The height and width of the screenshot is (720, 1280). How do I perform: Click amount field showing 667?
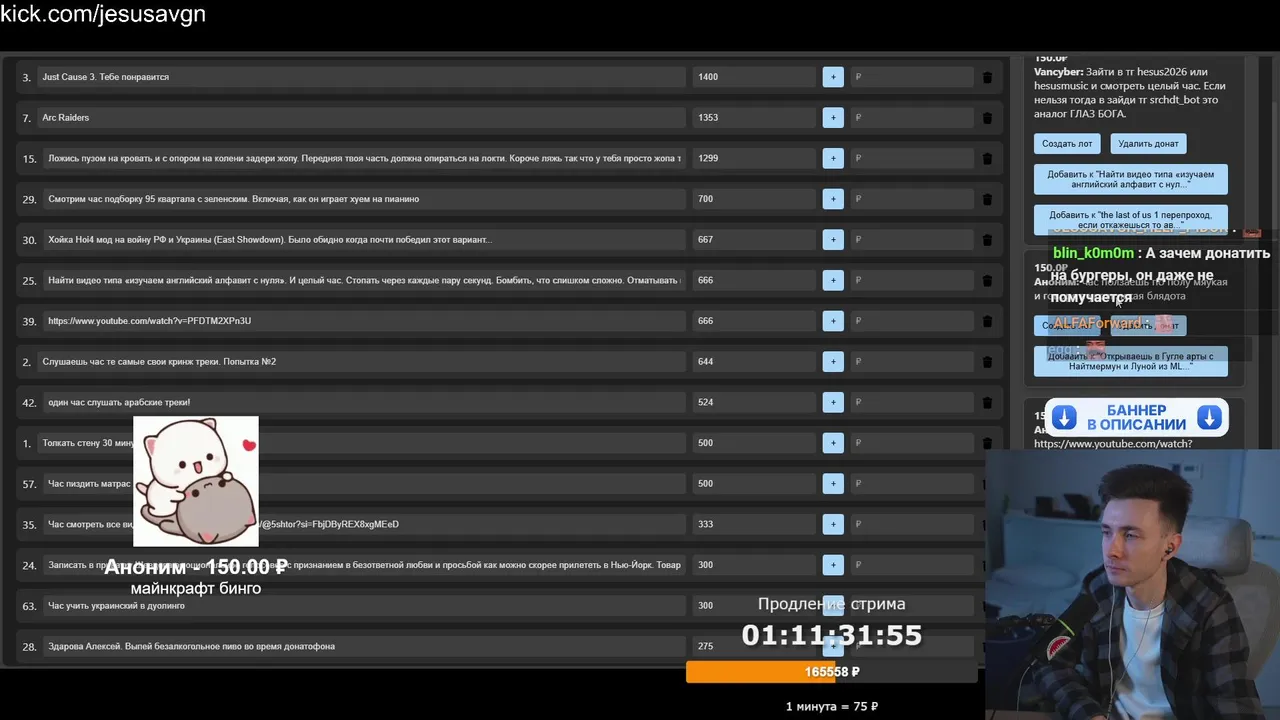point(754,240)
